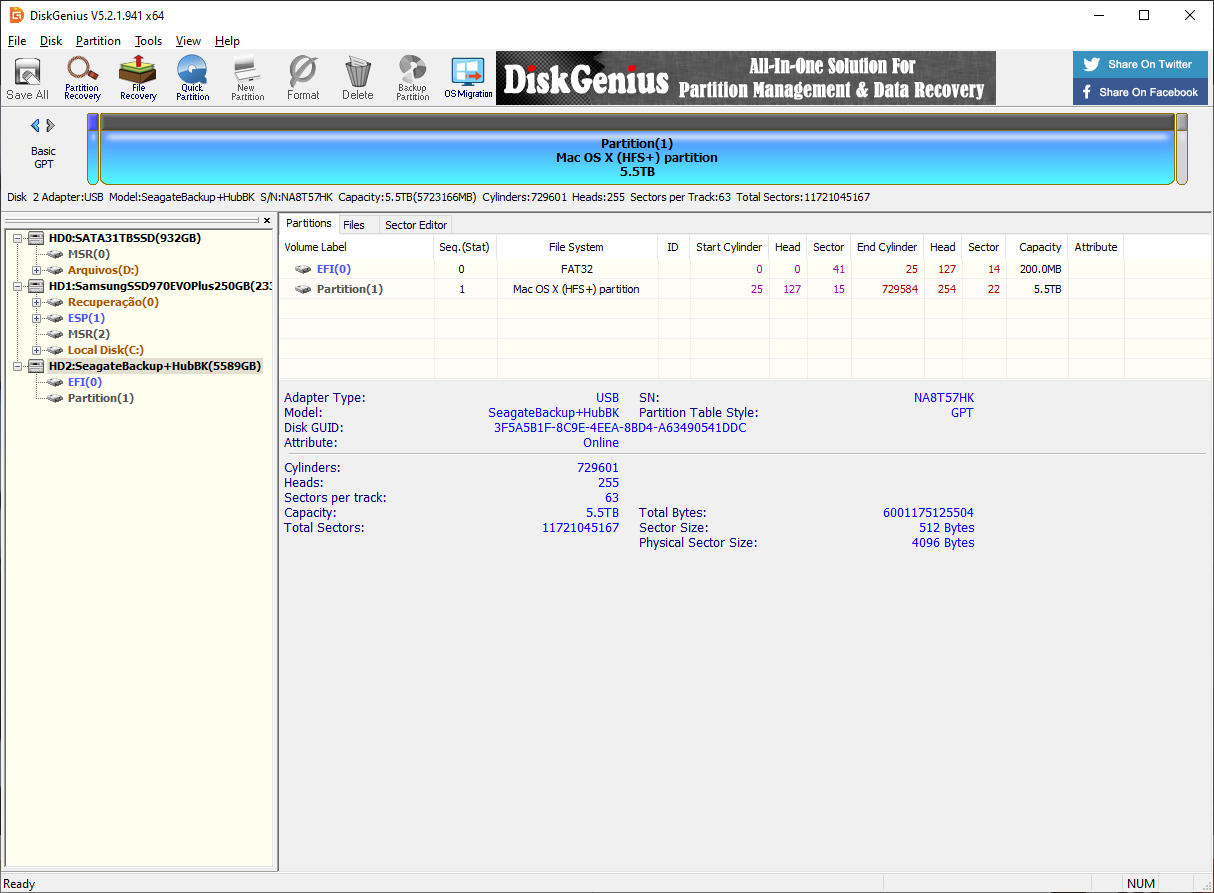The width and height of the screenshot is (1214, 893).
Task: Expand the Arquivos(D:) tree node
Action: [36, 270]
